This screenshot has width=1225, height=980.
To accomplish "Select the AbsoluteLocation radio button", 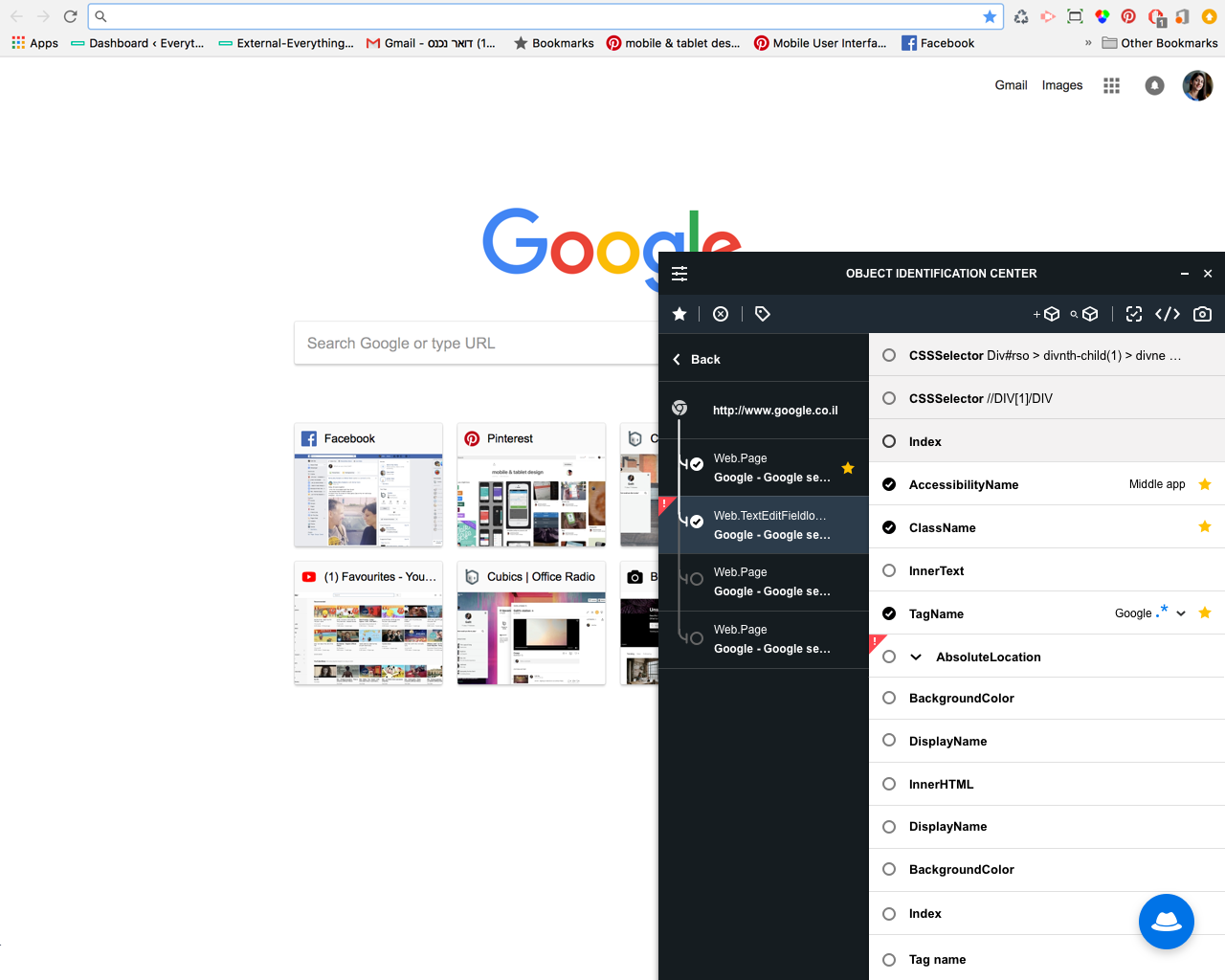I will 889,657.
